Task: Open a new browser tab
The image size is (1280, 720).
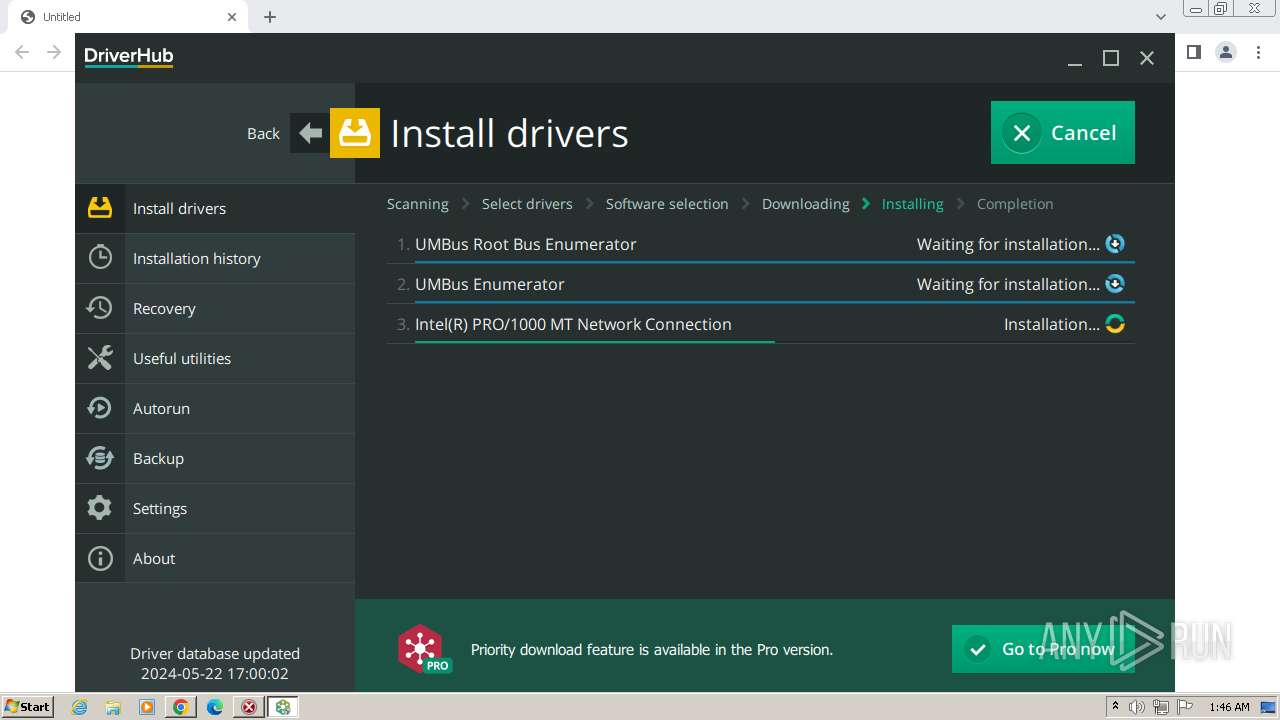Action: click(270, 17)
